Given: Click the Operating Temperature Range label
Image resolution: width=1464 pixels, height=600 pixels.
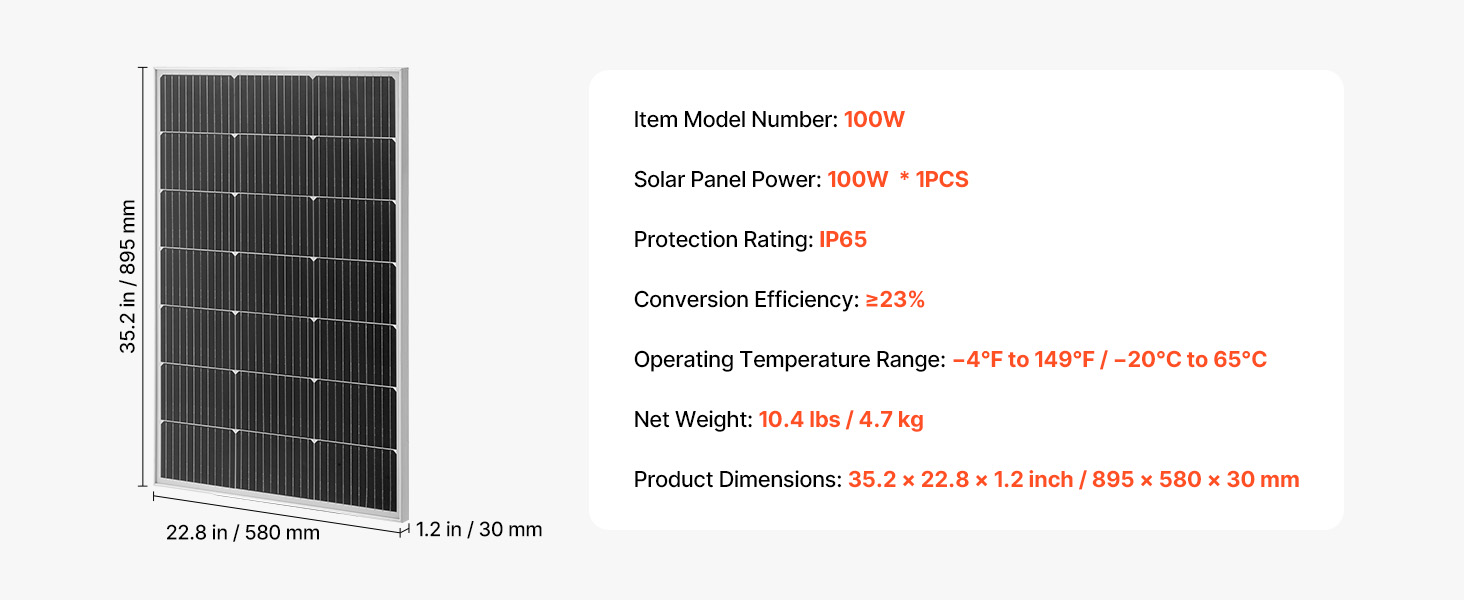Looking at the screenshot, I should coord(789,360).
